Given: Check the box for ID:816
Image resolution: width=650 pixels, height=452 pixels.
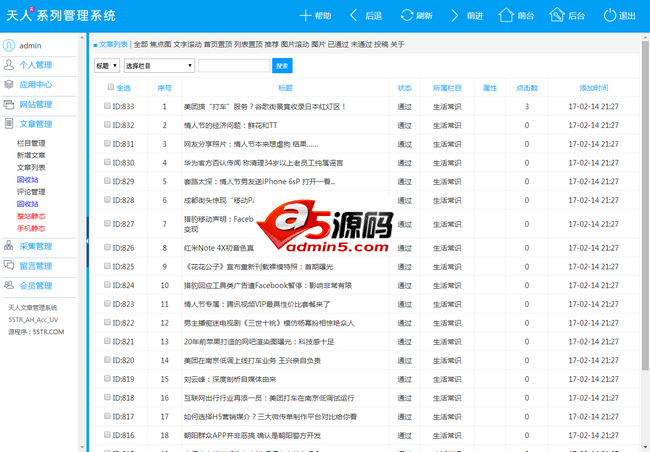Looking at the screenshot, I should (x=107, y=435).
